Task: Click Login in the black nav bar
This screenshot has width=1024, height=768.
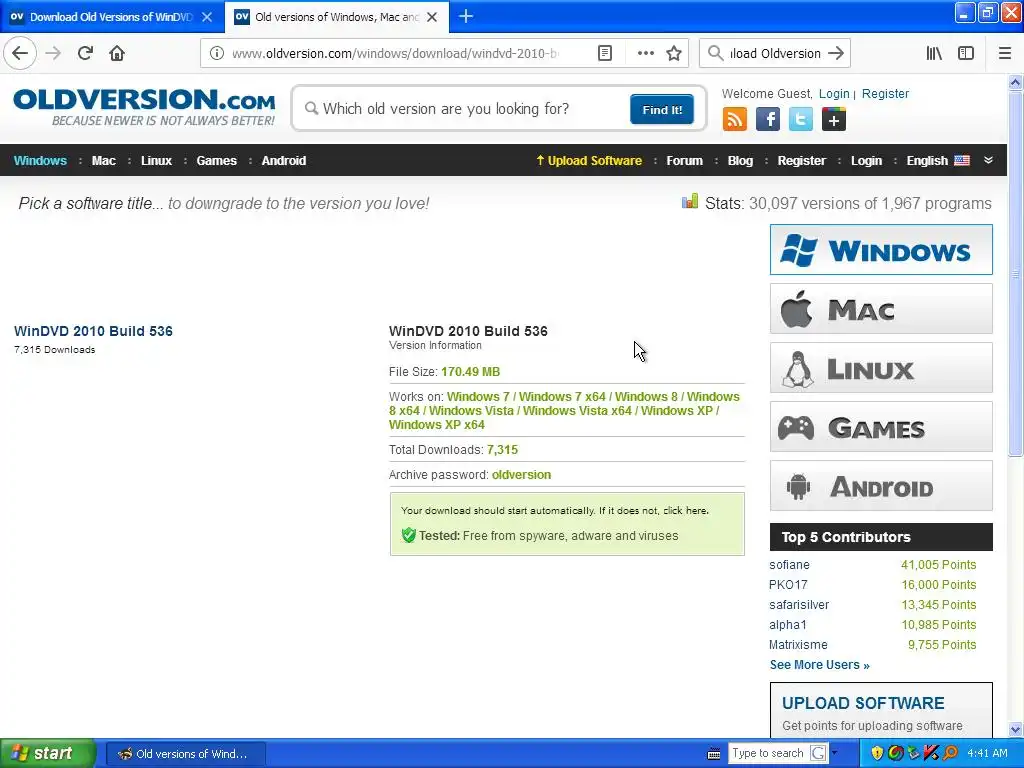Action: [x=866, y=161]
